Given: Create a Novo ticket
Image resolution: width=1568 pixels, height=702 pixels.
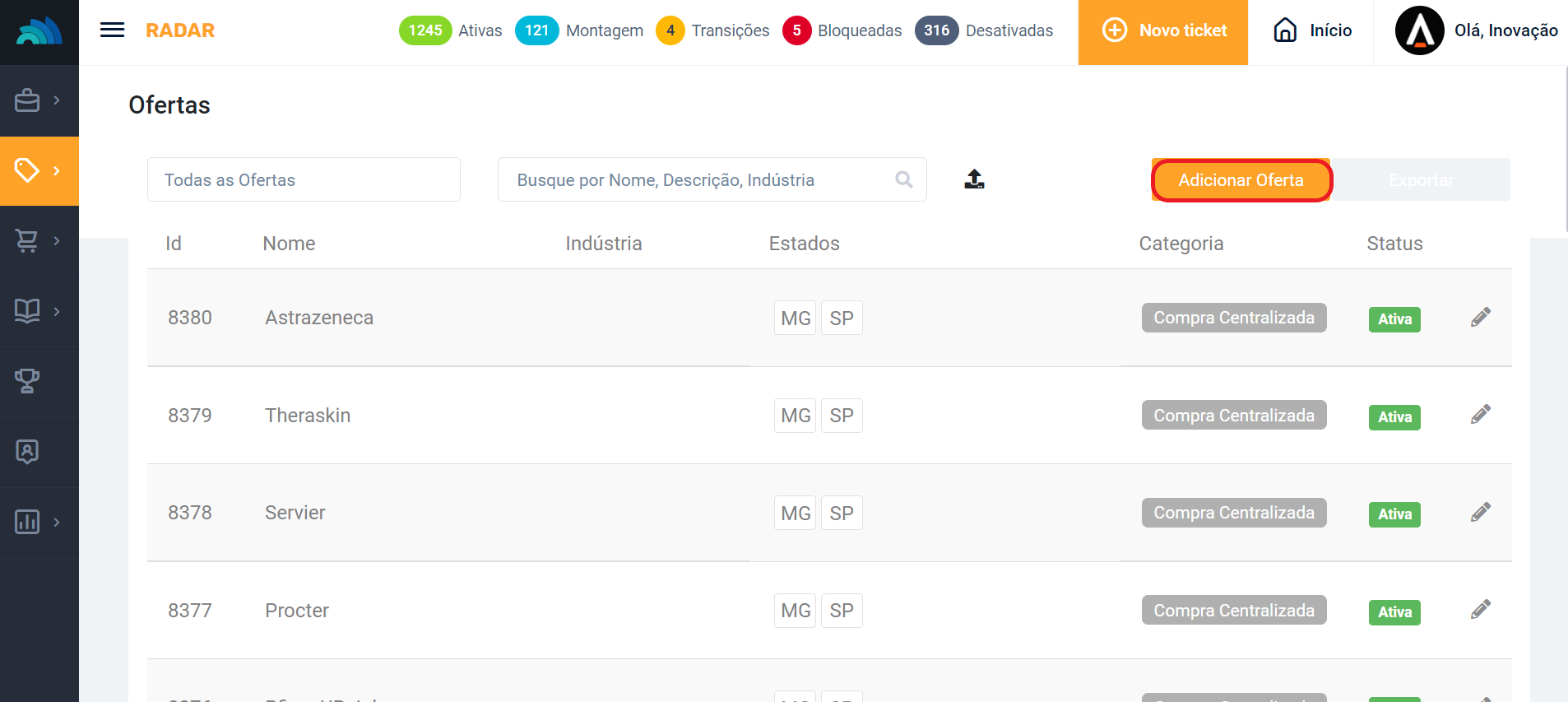Looking at the screenshot, I should (x=1162, y=31).
